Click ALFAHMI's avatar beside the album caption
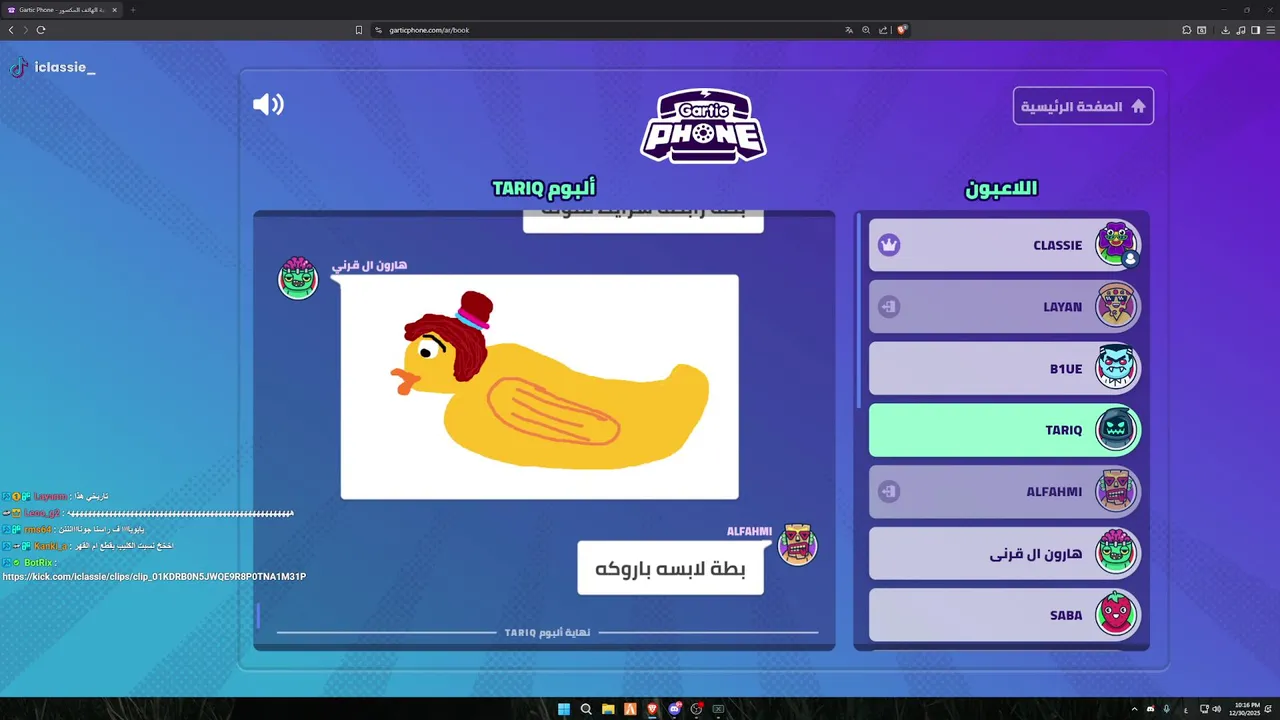Screen dimensions: 1280x720 (x=797, y=544)
